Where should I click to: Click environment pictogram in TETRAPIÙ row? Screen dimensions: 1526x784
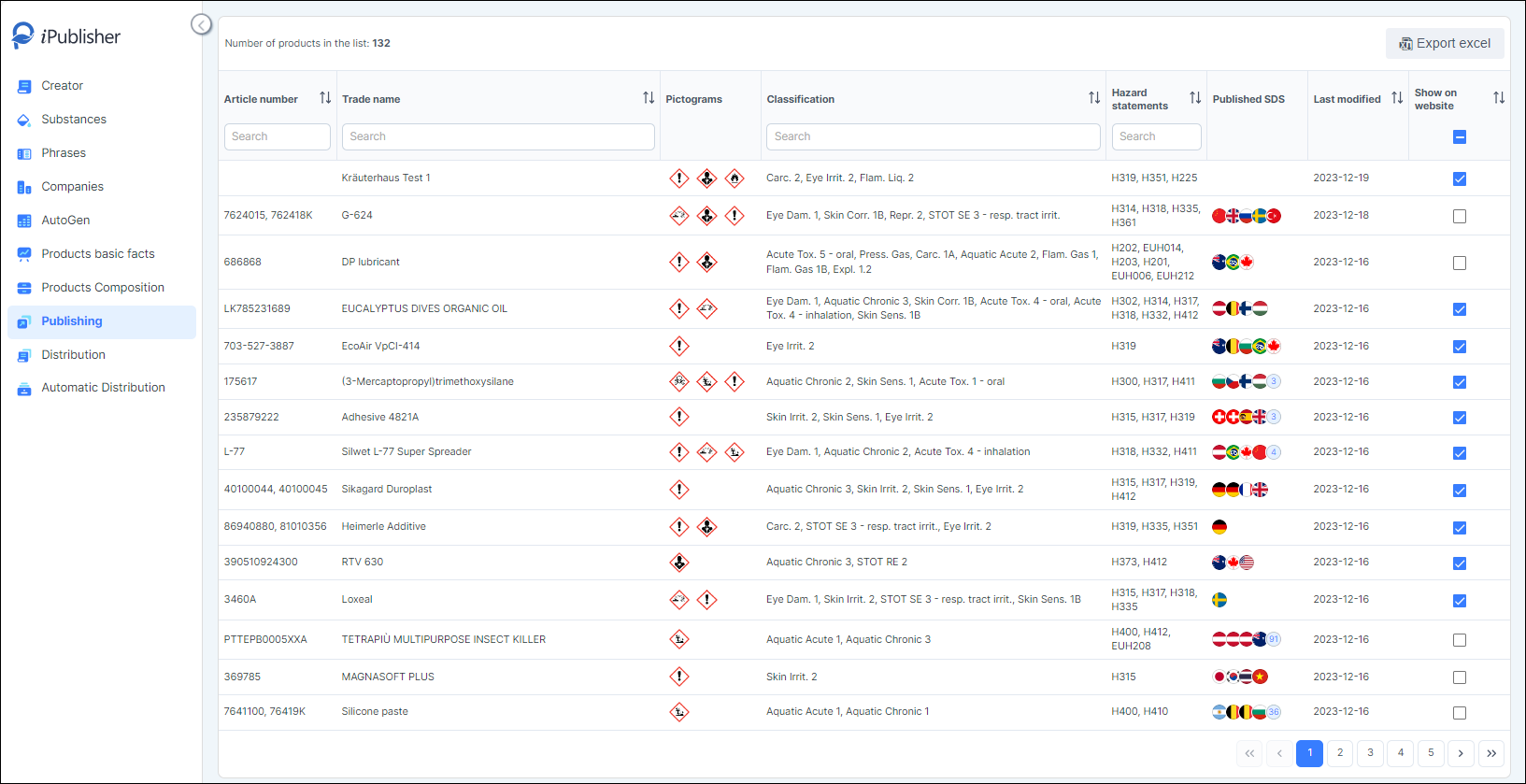coord(679,639)
